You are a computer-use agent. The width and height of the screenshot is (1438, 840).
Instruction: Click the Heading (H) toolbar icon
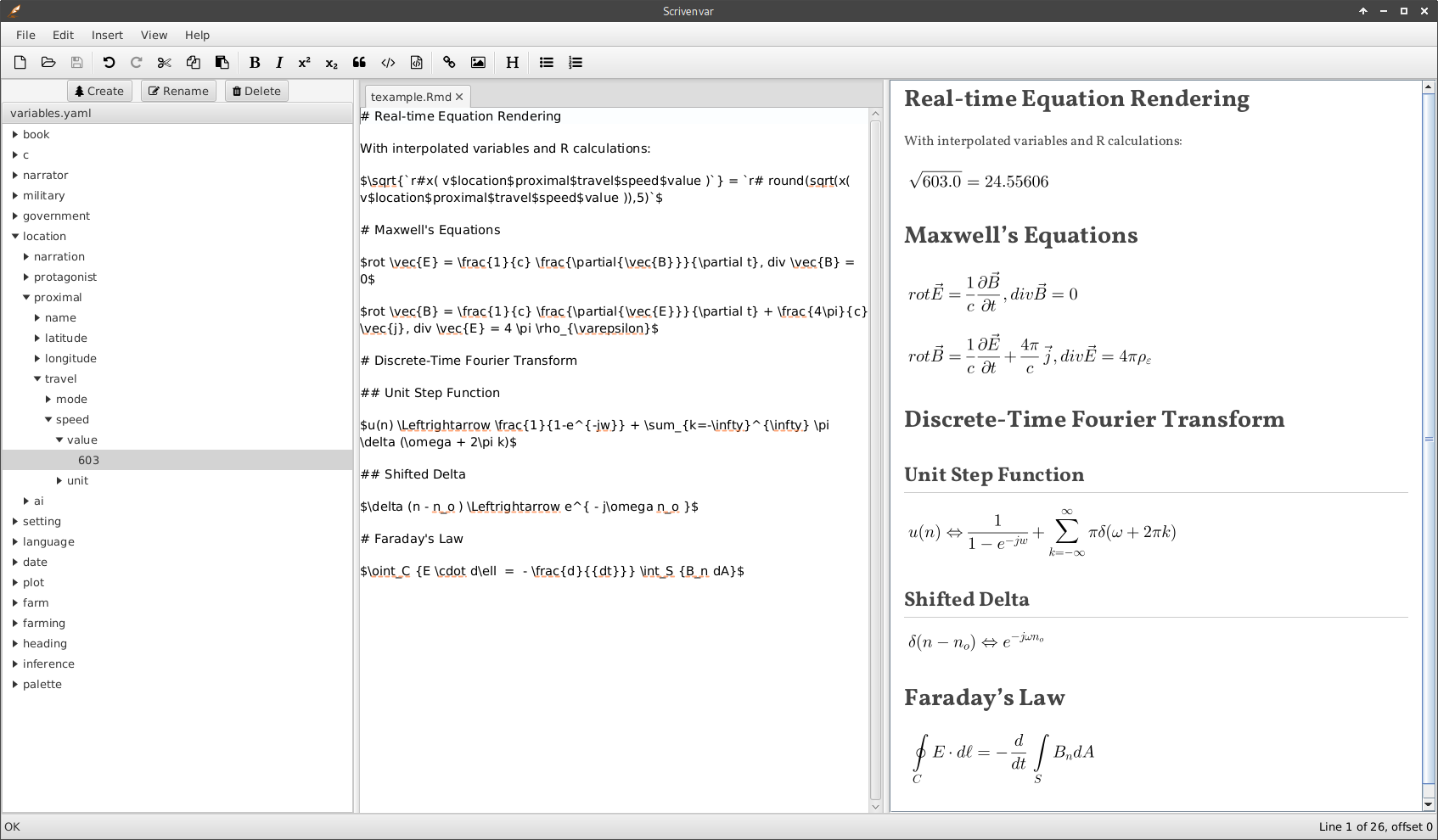(512, 62)
